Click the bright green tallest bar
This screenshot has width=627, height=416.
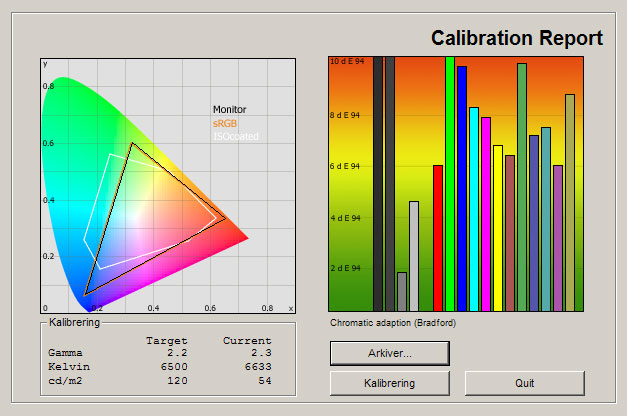click(450, 184)
